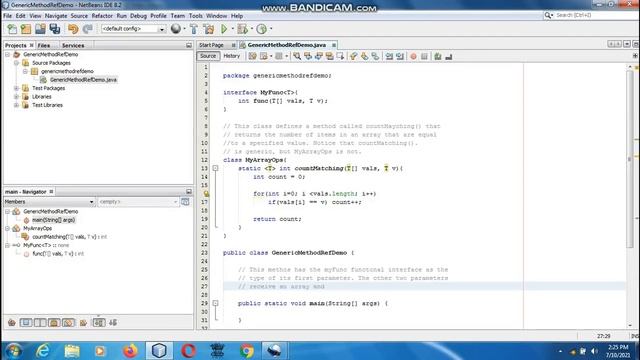Click the Toggle Bookmark icon
Image resolution: width=640 pixels, height=360 pixels.
click(x=375, y=56)
